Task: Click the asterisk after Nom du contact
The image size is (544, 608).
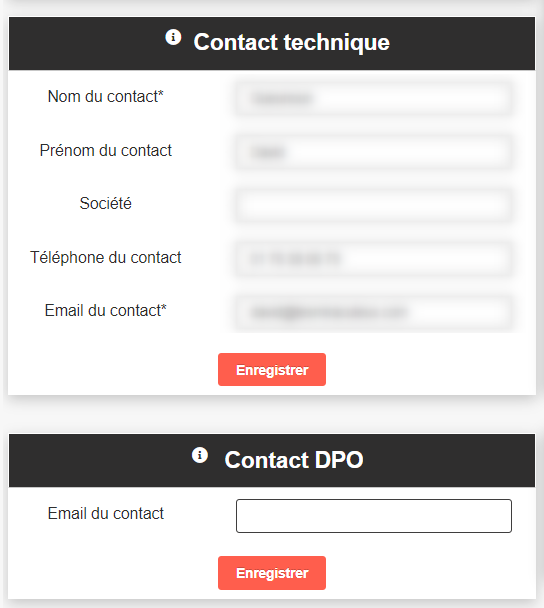Action: coord(161,94)
